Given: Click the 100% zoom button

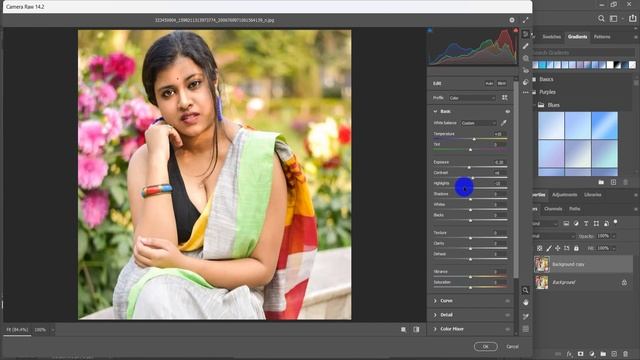Looking at the screenshot, I should (40, 330).
